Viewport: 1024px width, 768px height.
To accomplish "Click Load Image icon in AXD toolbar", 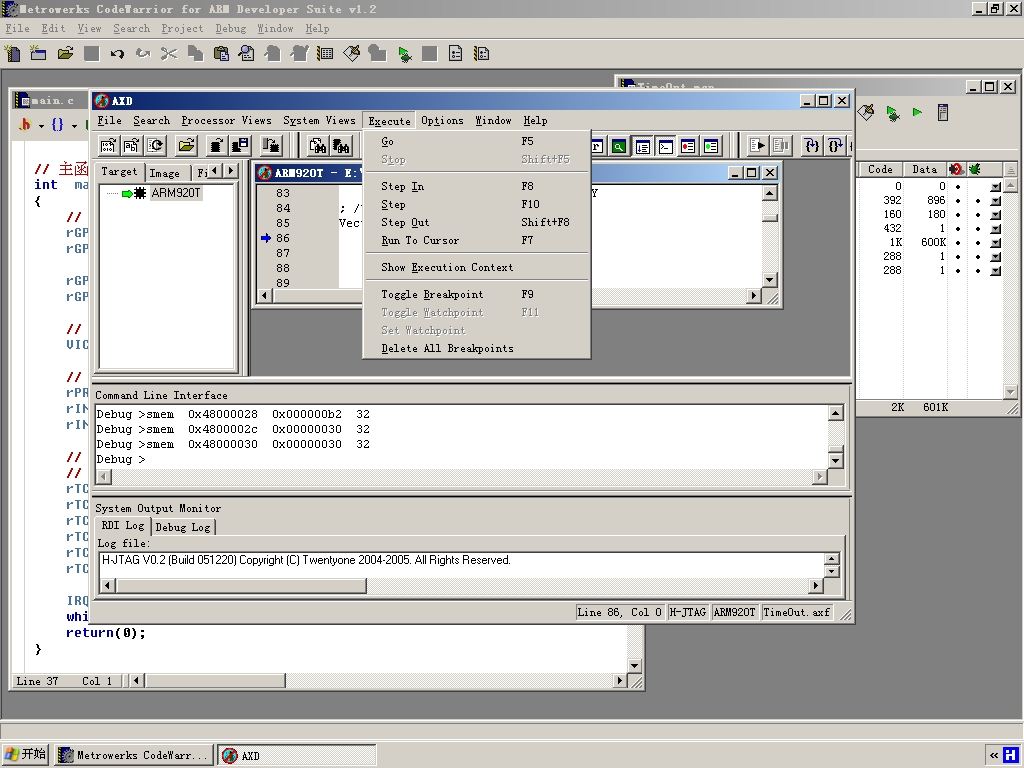I will tap(108, 145).
